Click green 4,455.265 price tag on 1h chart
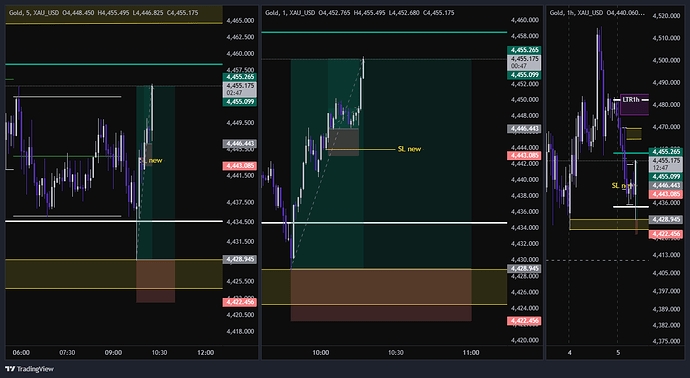This screenshot has height=378, width=690. click(x=666, y=151)
